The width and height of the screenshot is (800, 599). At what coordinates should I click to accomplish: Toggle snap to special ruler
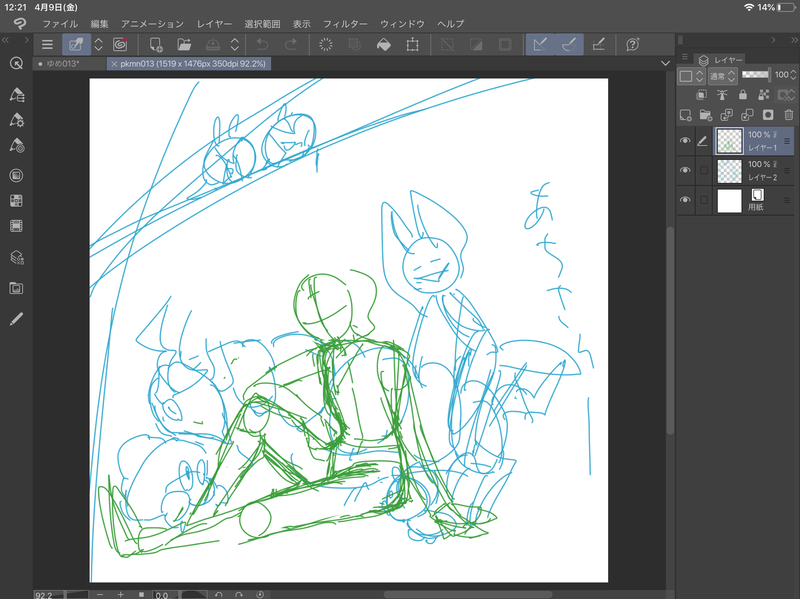(568, 45)
